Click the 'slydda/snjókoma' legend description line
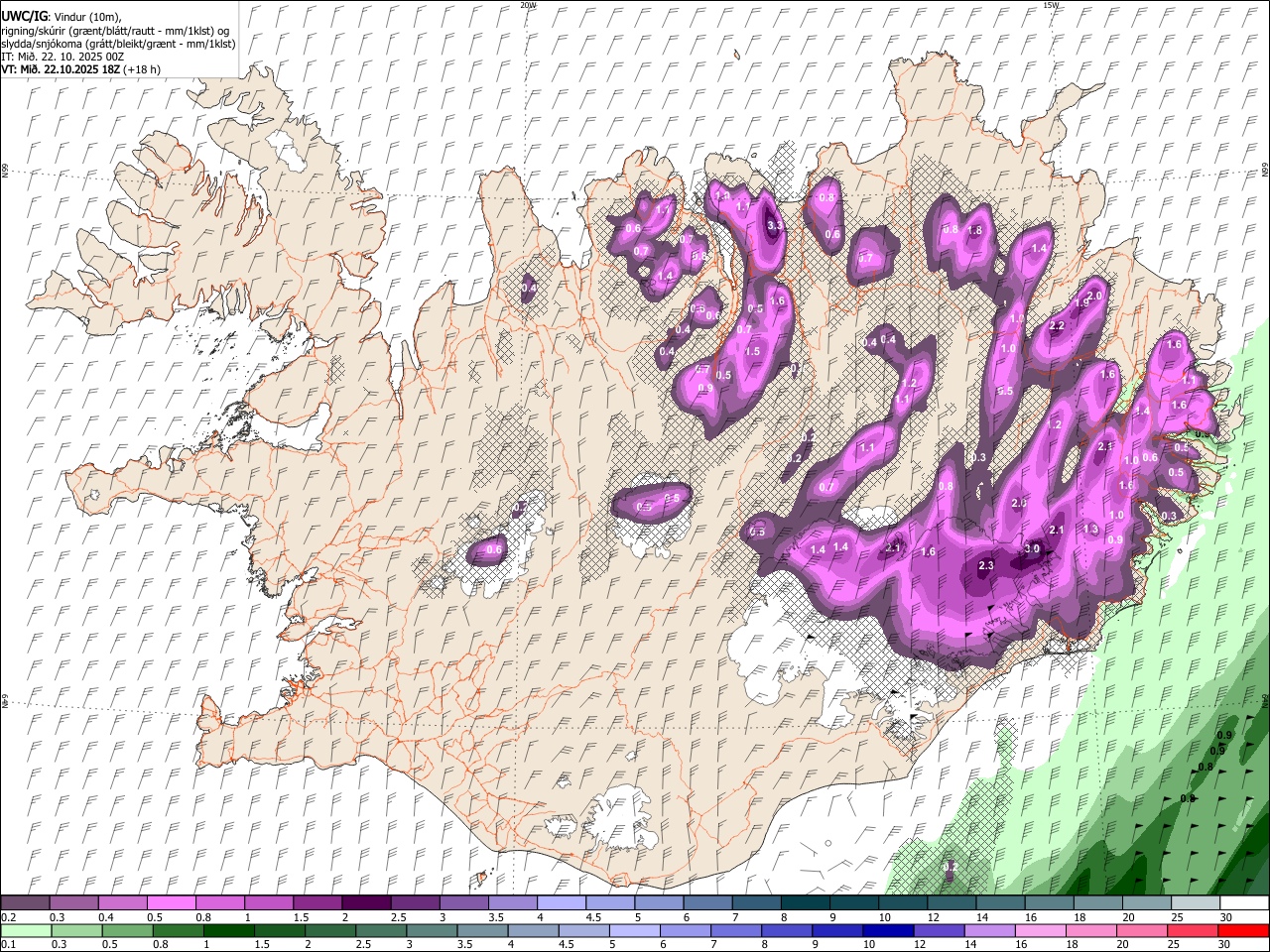This screenshot has height=952, width=1270. (118, 44)
